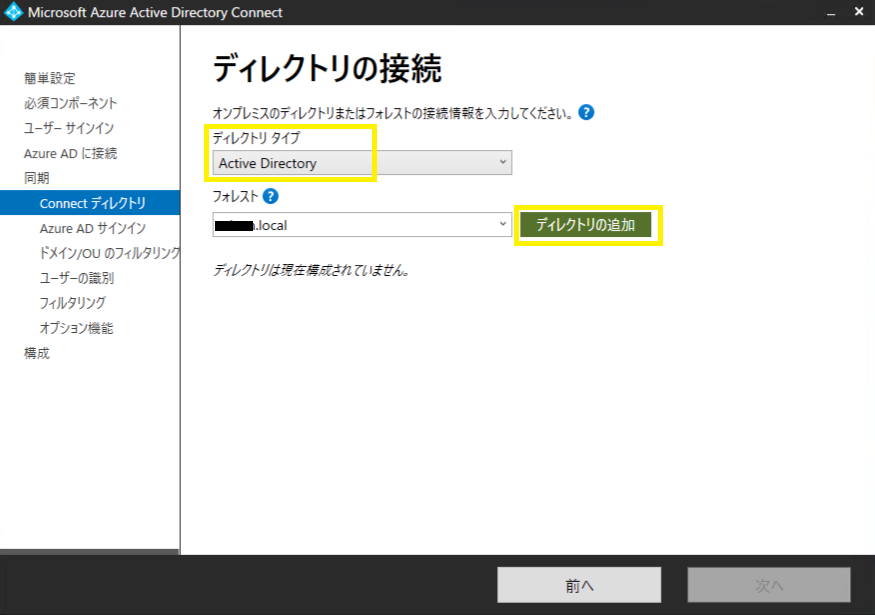
Task: Select 必須コンポーネント in the sidebar
Action: click(x=70, y=103)
